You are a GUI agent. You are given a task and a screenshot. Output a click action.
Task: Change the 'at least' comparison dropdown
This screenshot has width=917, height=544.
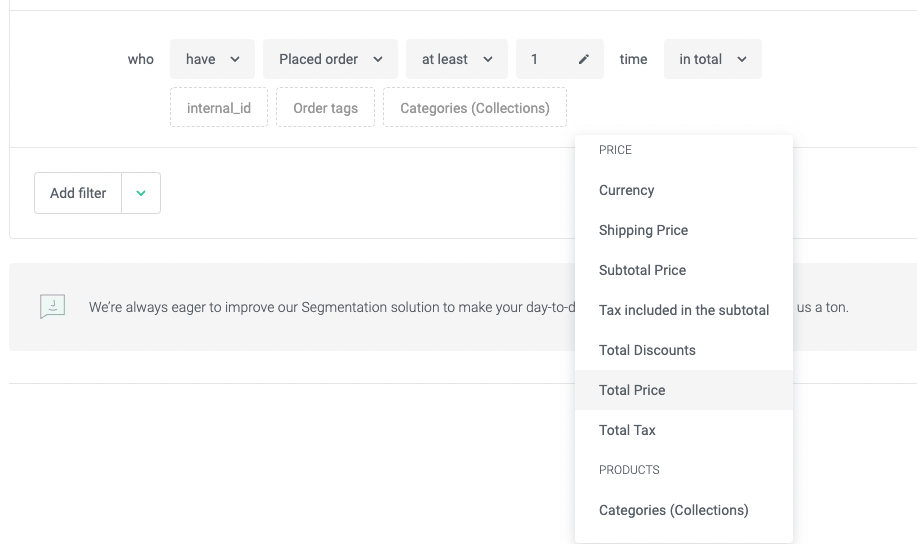[456, 59]
